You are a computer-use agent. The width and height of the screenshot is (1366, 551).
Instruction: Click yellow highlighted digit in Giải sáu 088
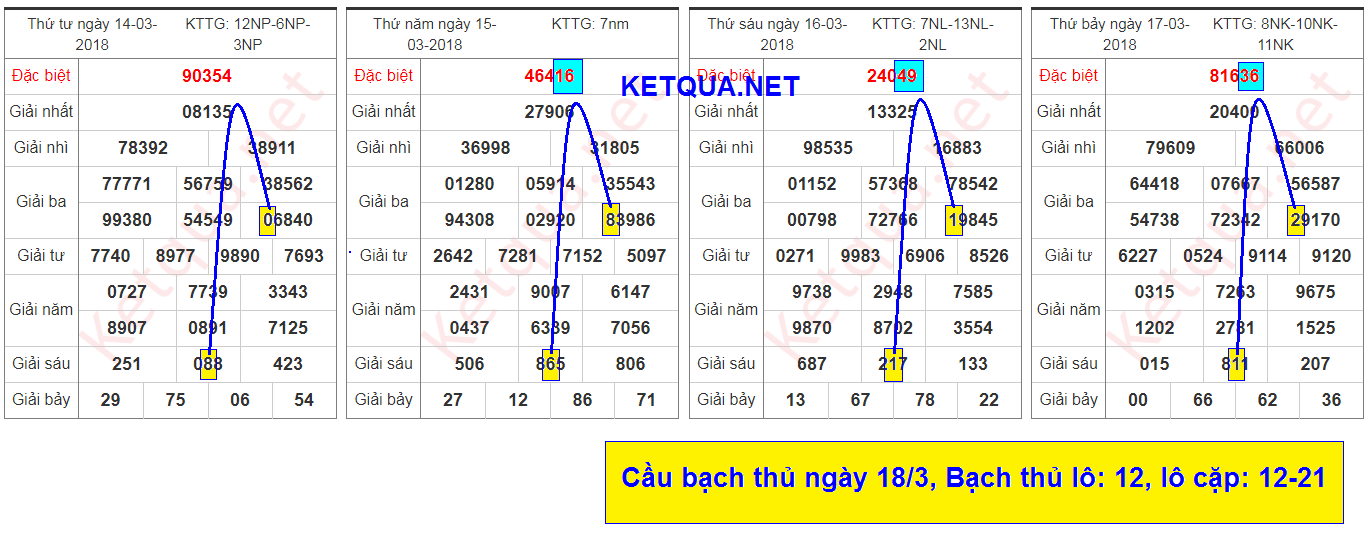(x=208, y=364)
